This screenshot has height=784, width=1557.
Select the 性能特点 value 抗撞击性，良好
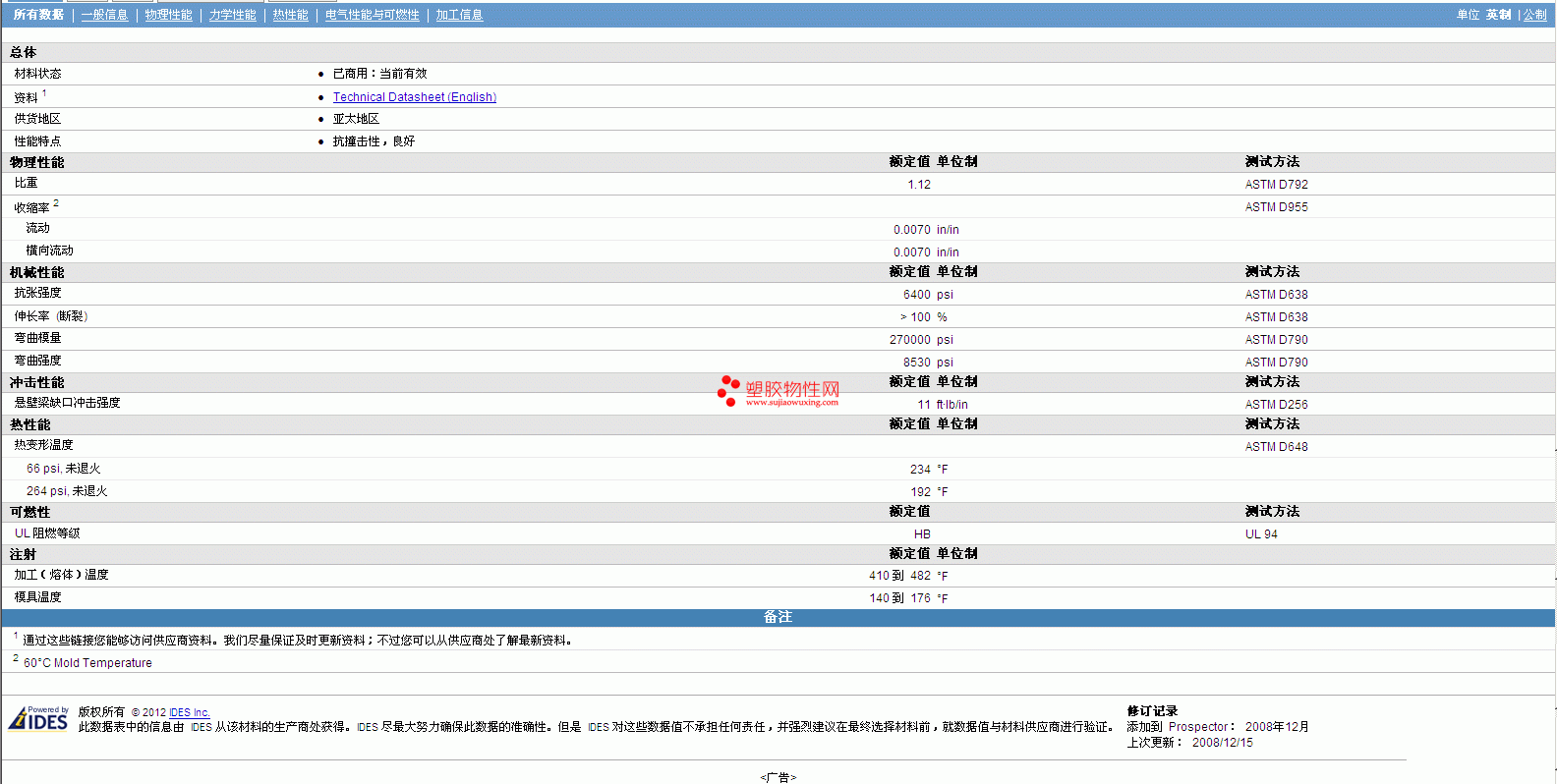(x=374, y=141)
